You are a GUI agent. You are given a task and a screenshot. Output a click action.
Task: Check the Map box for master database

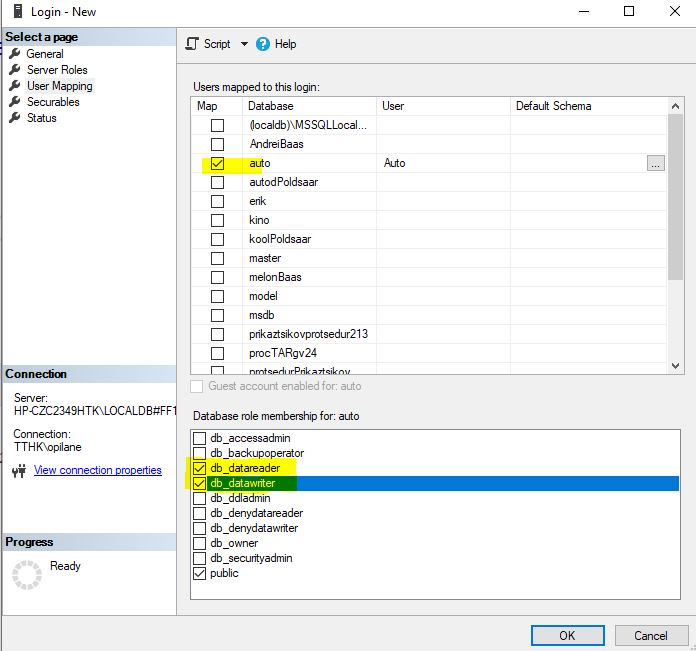click(x=217, y=258)
